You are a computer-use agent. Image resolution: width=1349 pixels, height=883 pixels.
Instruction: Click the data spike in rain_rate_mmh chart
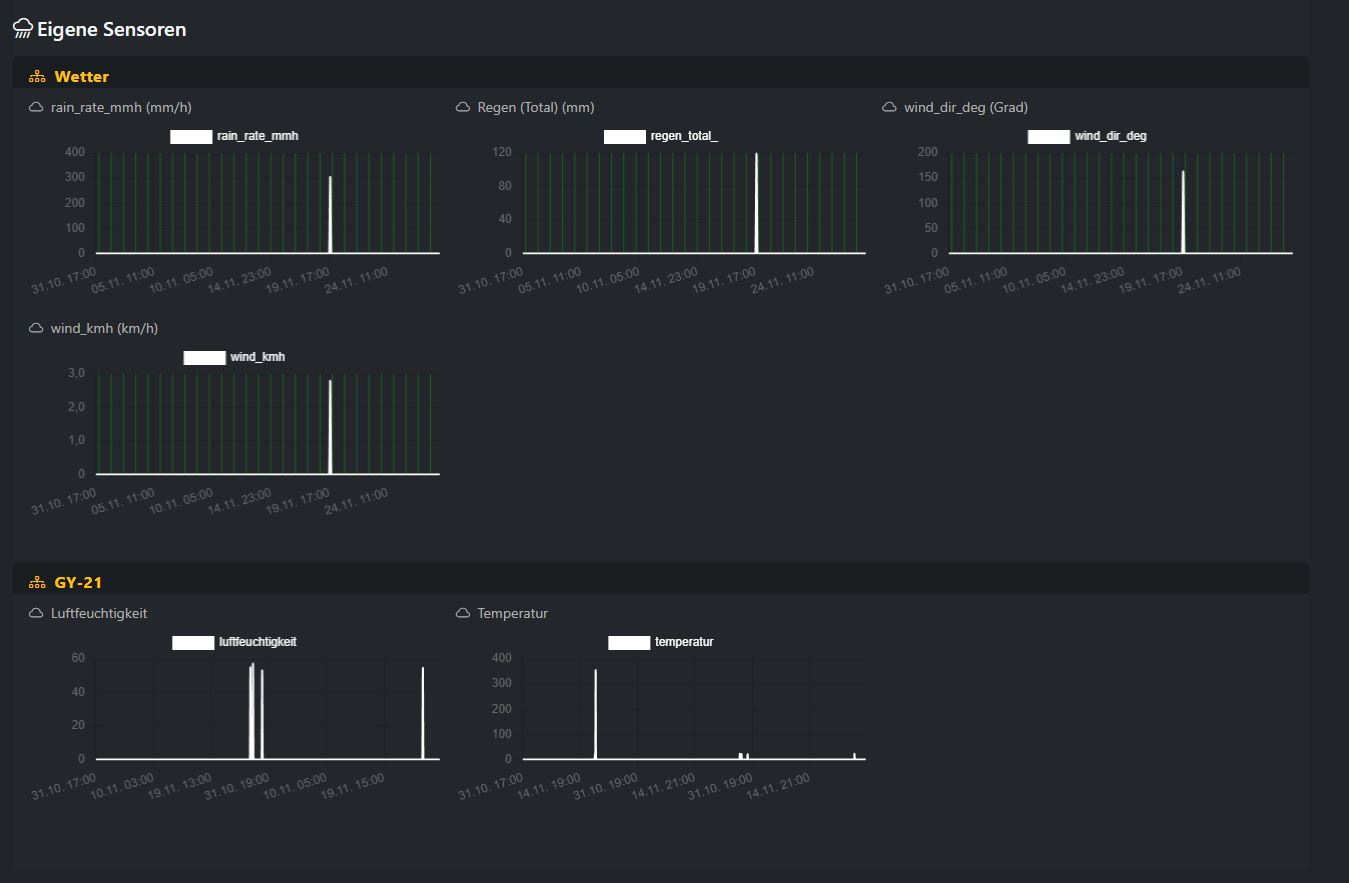click(330, 215)
